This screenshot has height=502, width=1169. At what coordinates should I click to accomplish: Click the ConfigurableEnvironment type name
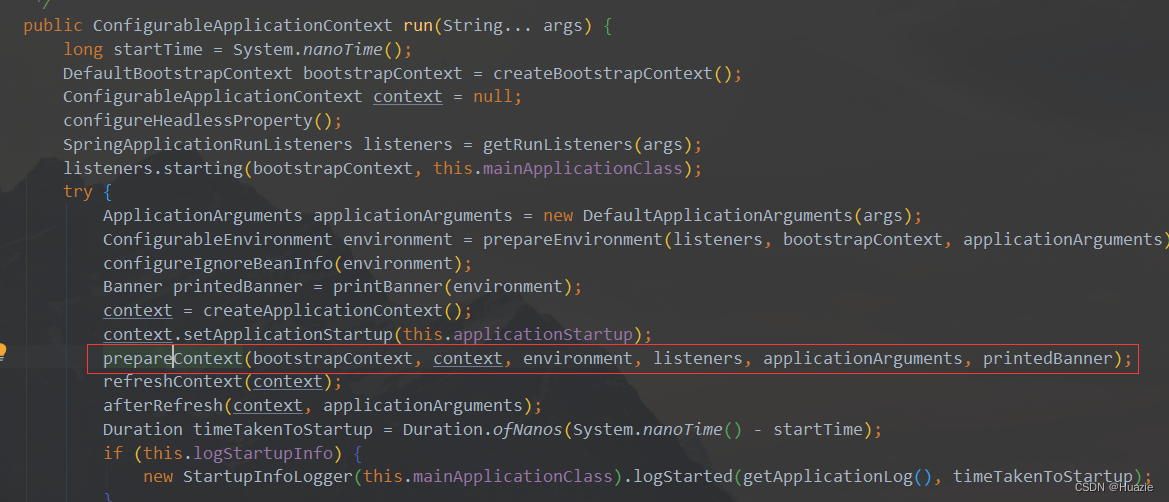click(218, 239)
